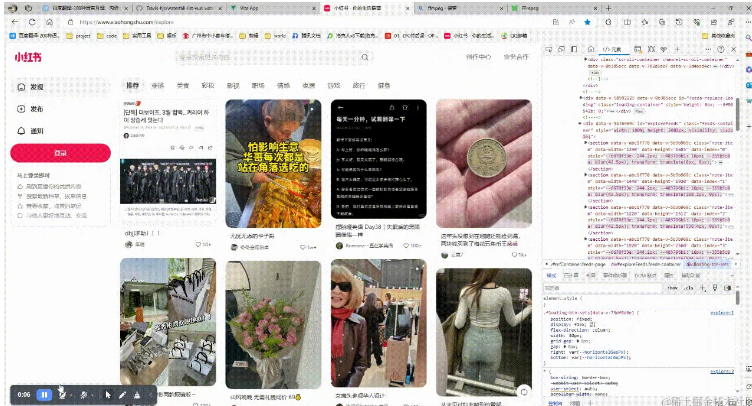Select the 职场 channel tab

pyautogui.click(x=258, y=85)
